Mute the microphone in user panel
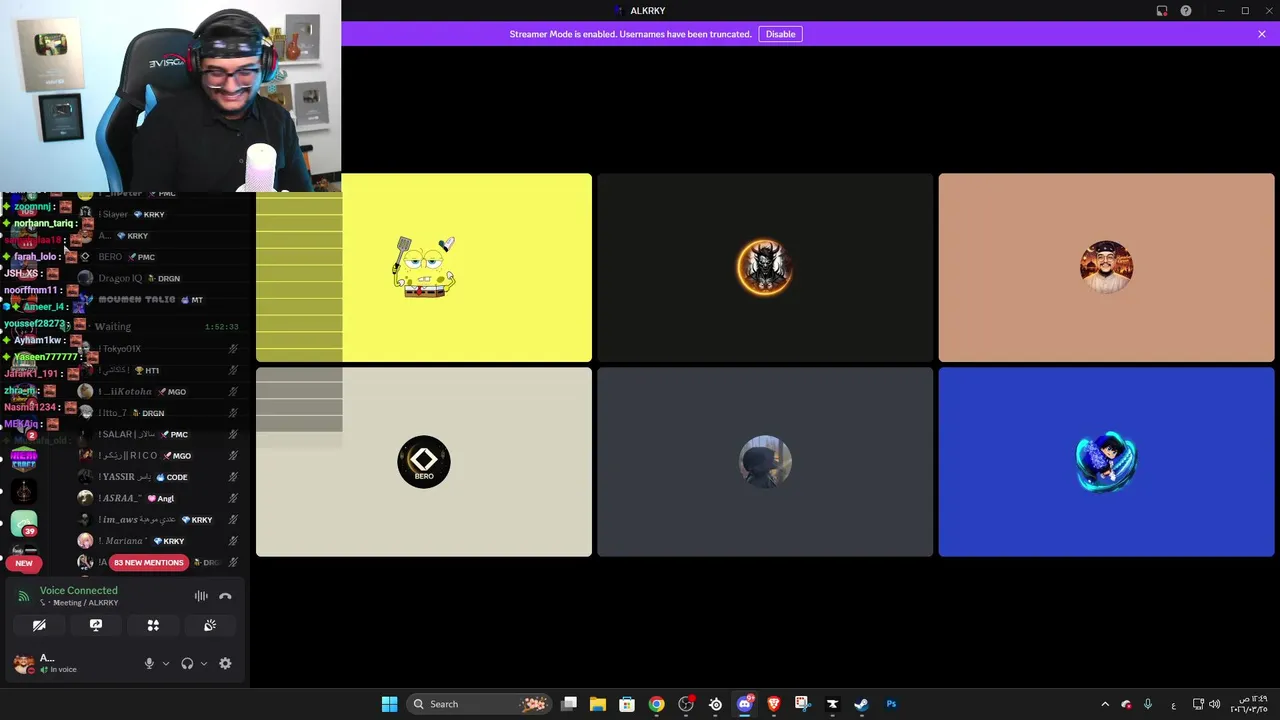Viewport: 1280px width, 720px height. pos(149,663)
